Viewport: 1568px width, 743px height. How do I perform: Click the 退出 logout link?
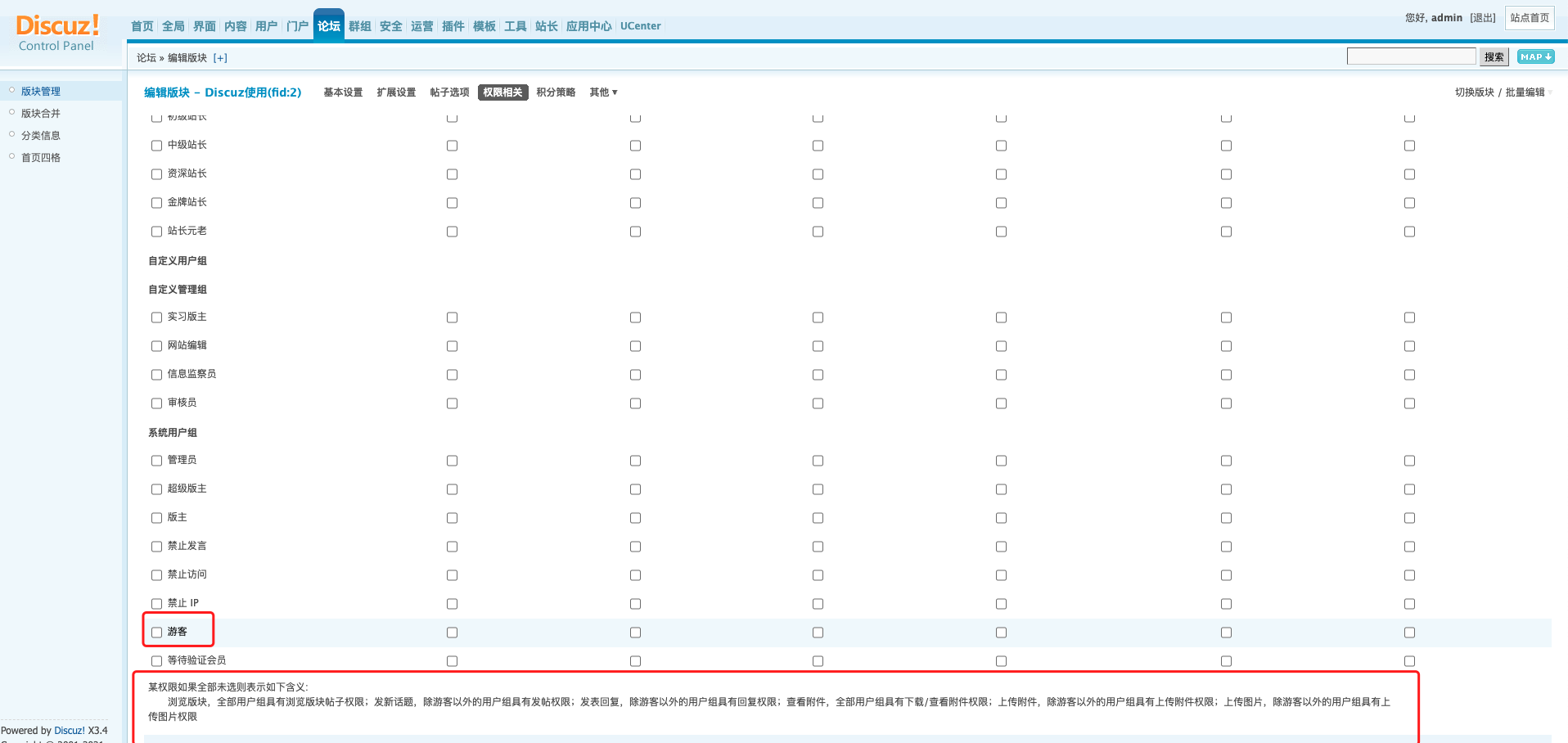coord(1482,18)
